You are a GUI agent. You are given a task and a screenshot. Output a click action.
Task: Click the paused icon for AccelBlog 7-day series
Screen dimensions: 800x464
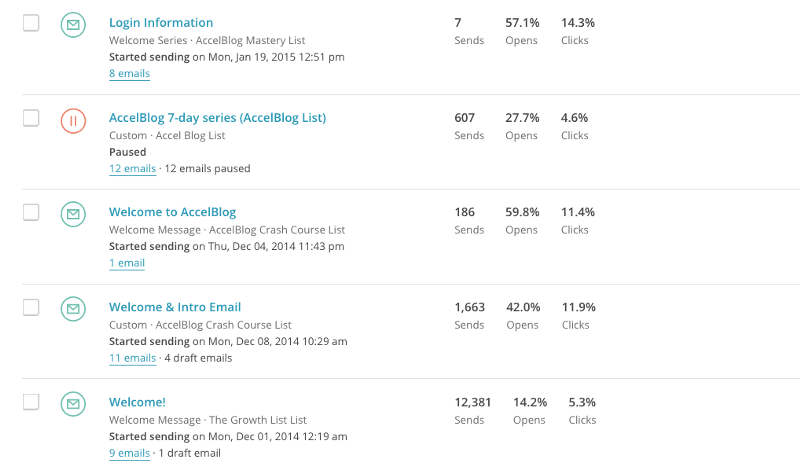point(73,120)
